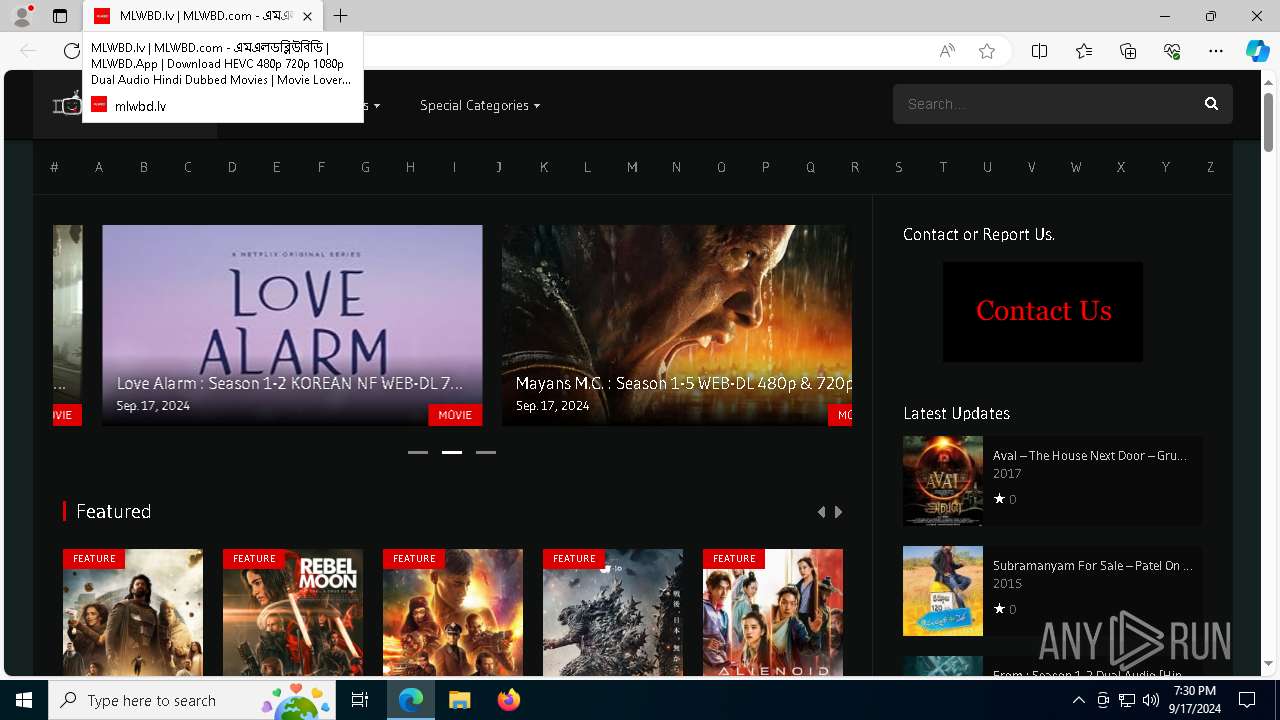Viewport: 1280px width, 720px height.
Task: Select the second carousel indicator dash
Action: pos(452,452)
